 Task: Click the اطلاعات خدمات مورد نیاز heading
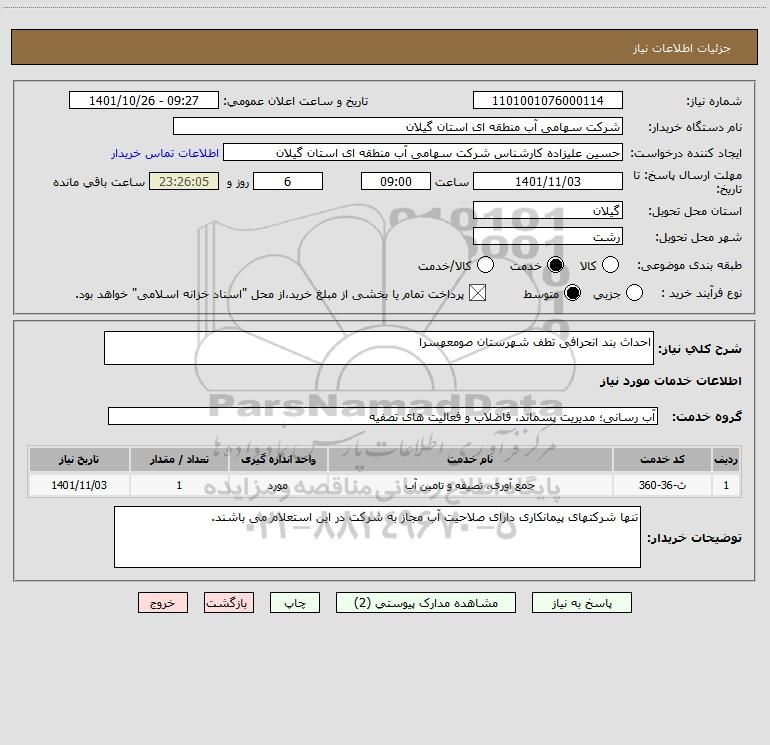coord(671,381)
